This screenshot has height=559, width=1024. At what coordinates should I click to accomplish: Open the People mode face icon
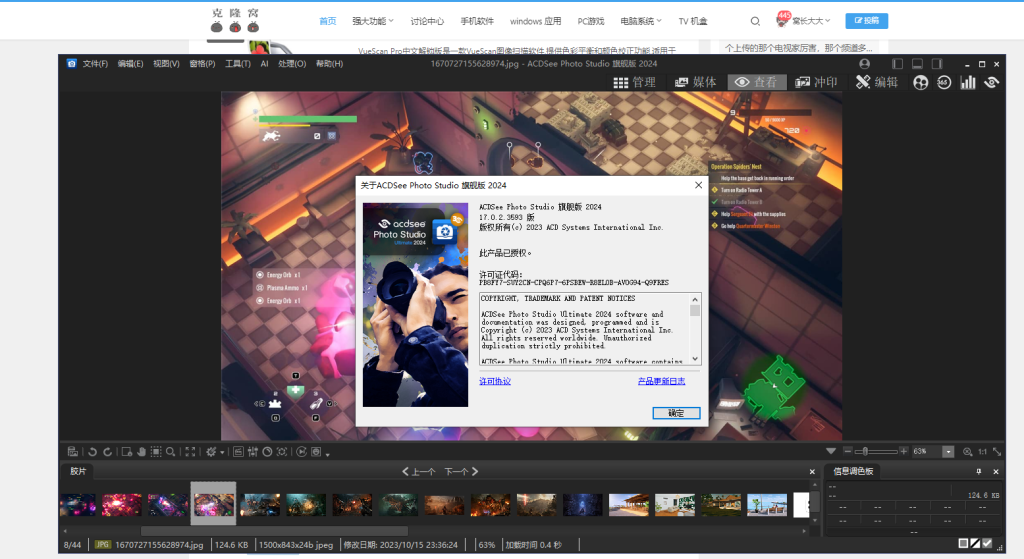920,82
